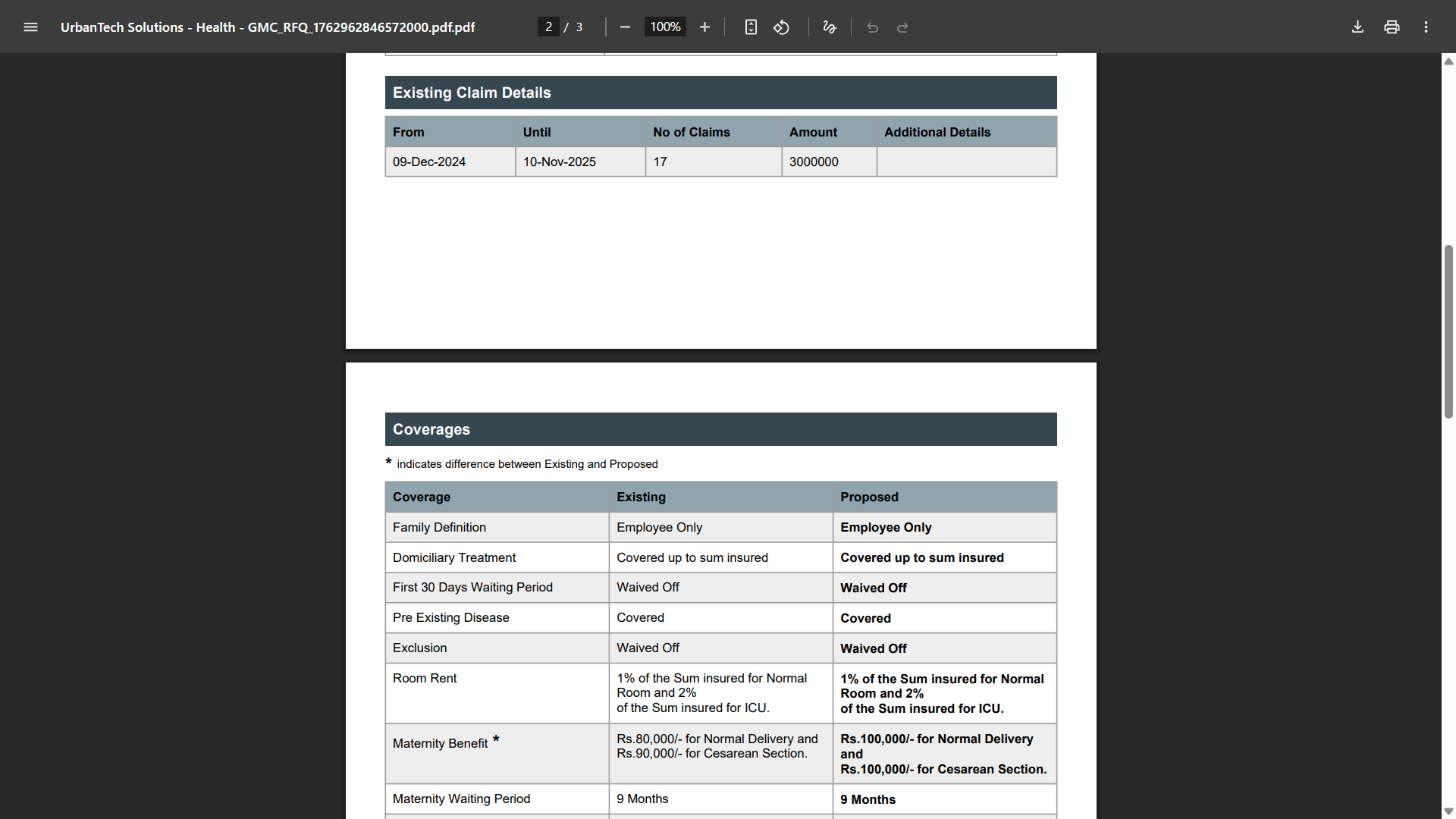Click the zoom in plus button
Screen dimensions: 1456x819
(x=704, y=27)
